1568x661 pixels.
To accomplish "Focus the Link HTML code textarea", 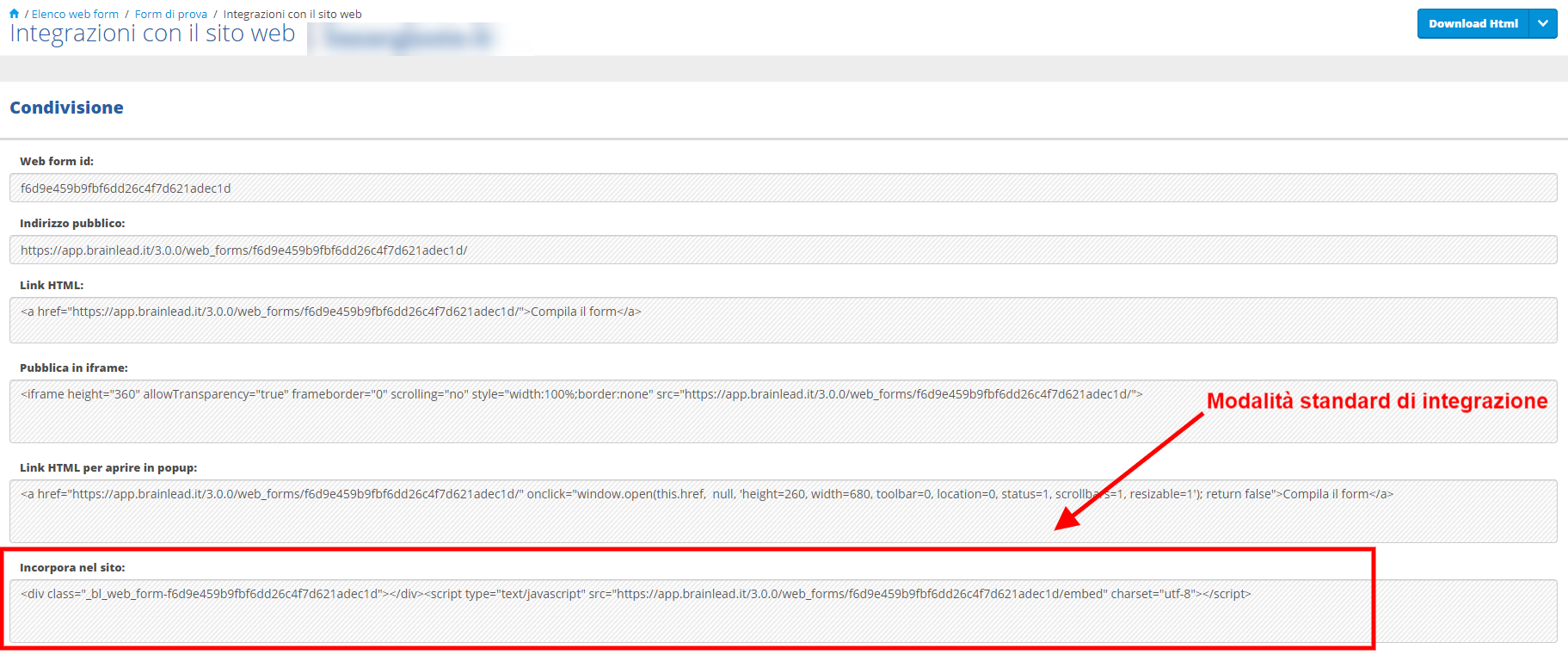I will 783,320.
